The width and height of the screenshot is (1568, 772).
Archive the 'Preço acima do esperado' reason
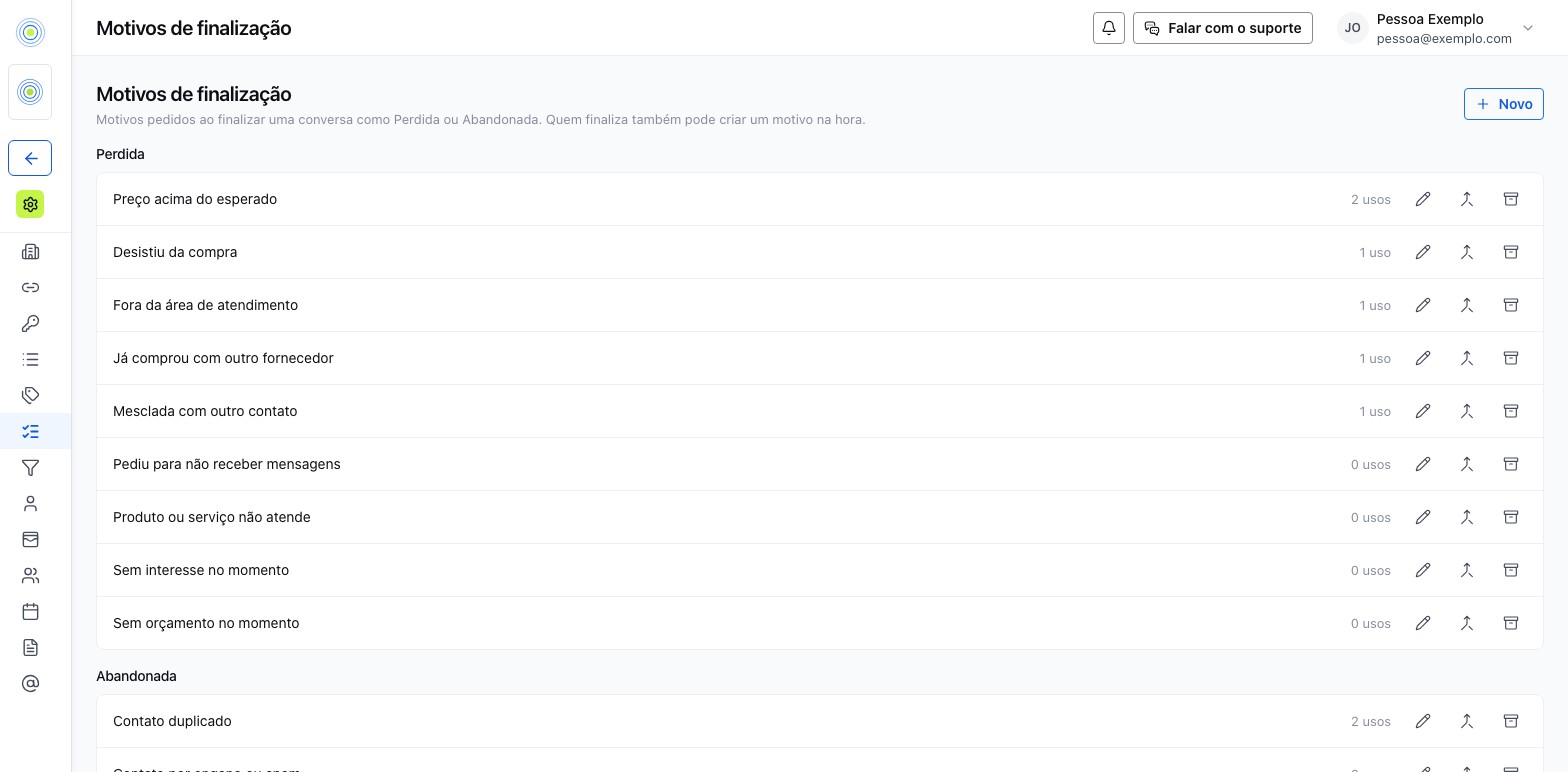[1511, 199]
